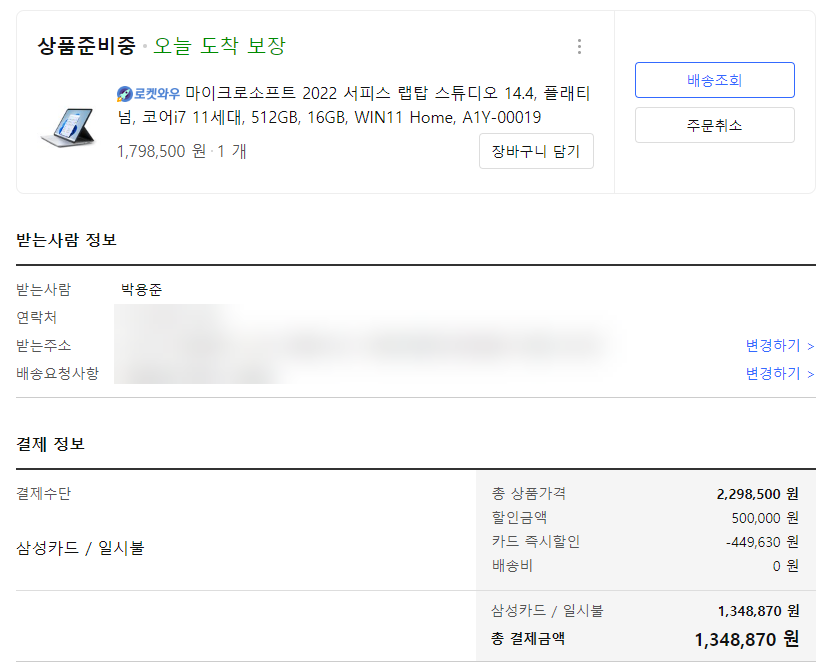Click 삼성카드 / 일시불 under 결제수단
The image size is (830, 672).
tap(80, 548)
